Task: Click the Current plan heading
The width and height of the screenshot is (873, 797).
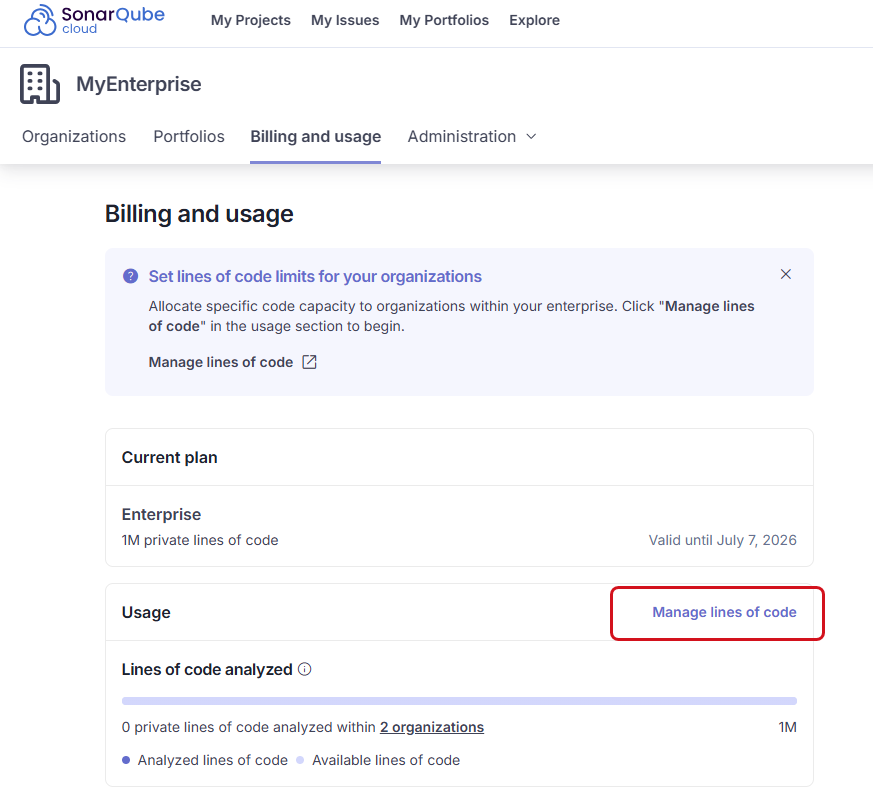Action: [169, 457]
